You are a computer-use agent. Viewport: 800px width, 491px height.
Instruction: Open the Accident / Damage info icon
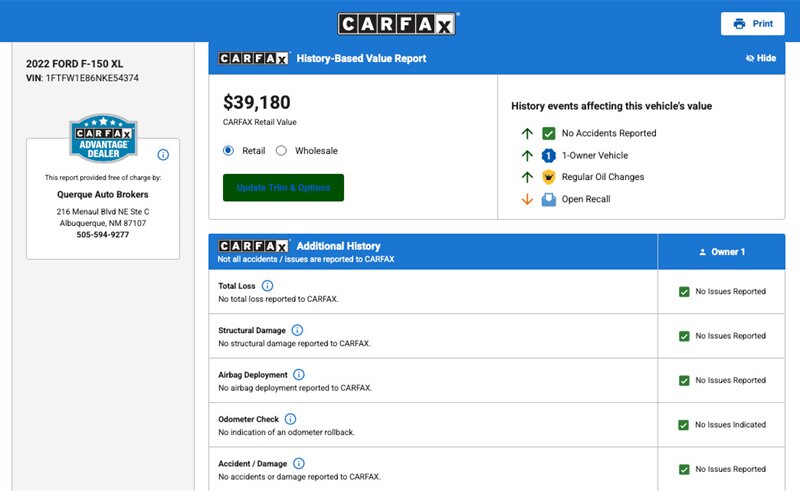(x=299, y=464)
